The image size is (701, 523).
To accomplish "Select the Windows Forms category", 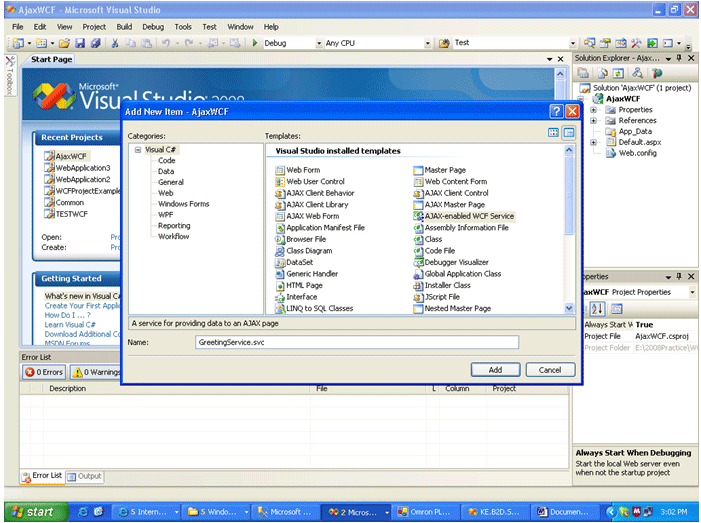I will (183, 204).
